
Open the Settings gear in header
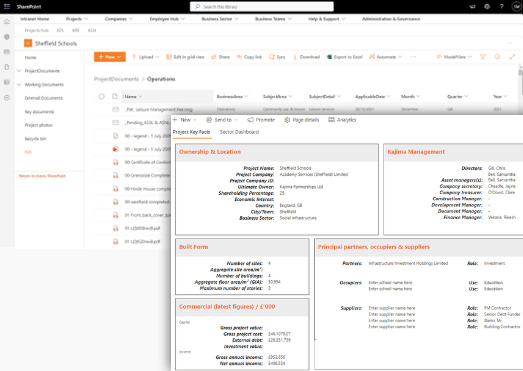pos(487,6)
